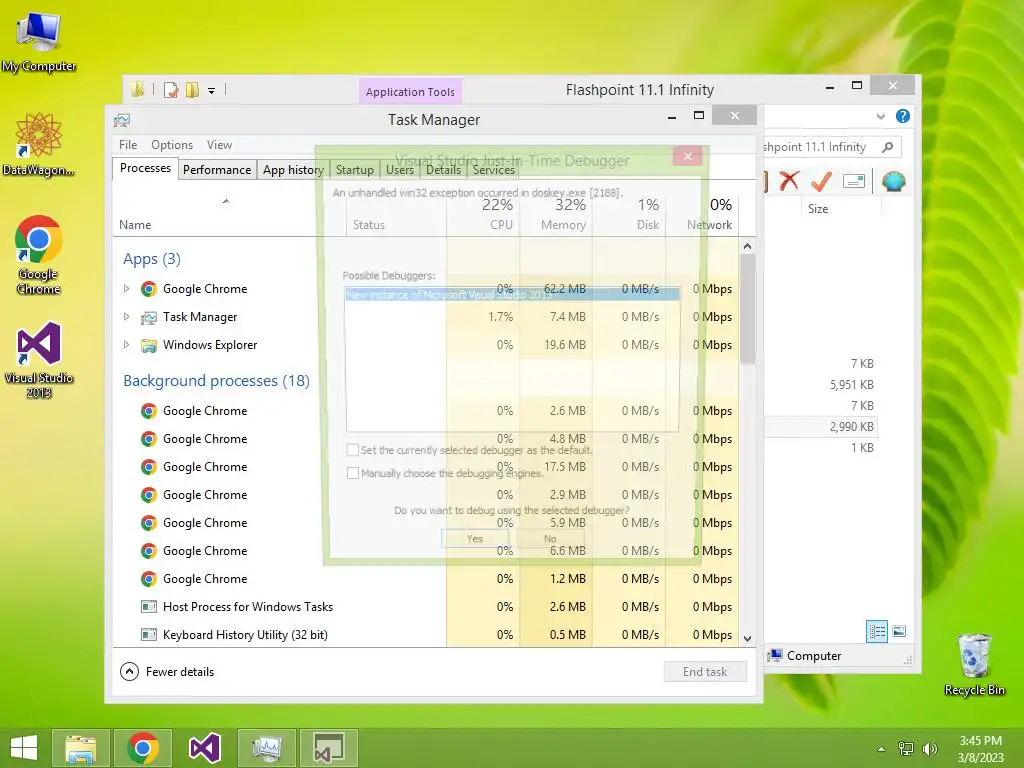Click the Task Manager title bar icon
1024x768 pixels.
point(122,120)
